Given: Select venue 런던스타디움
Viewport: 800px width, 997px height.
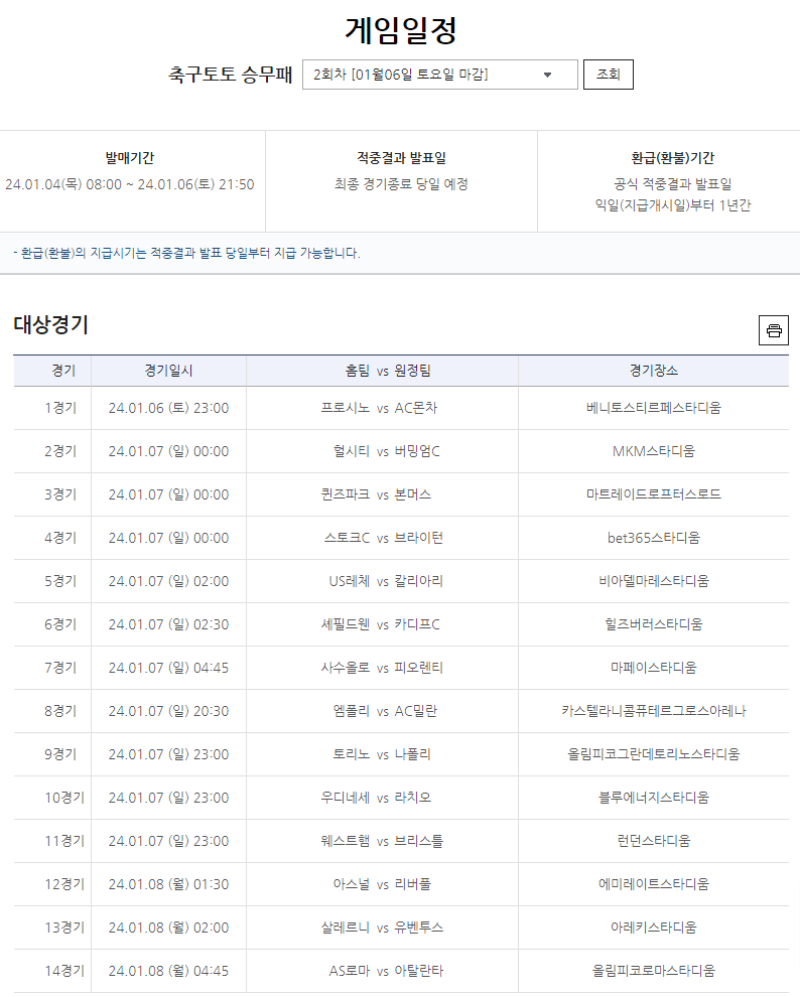Looking at the screenshot, I should coord(654,841).
